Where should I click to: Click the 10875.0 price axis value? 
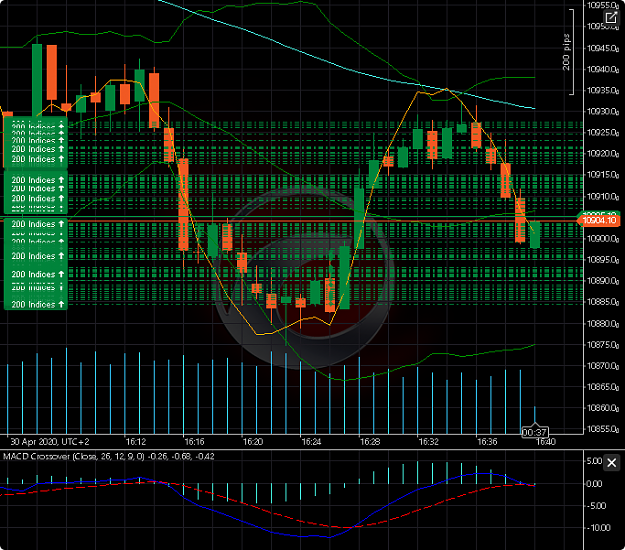[603, 345]
